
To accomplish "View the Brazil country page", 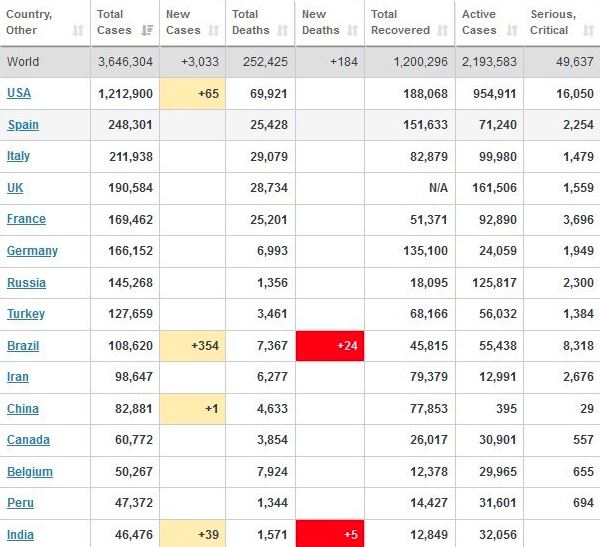I will tap(22, 346).
